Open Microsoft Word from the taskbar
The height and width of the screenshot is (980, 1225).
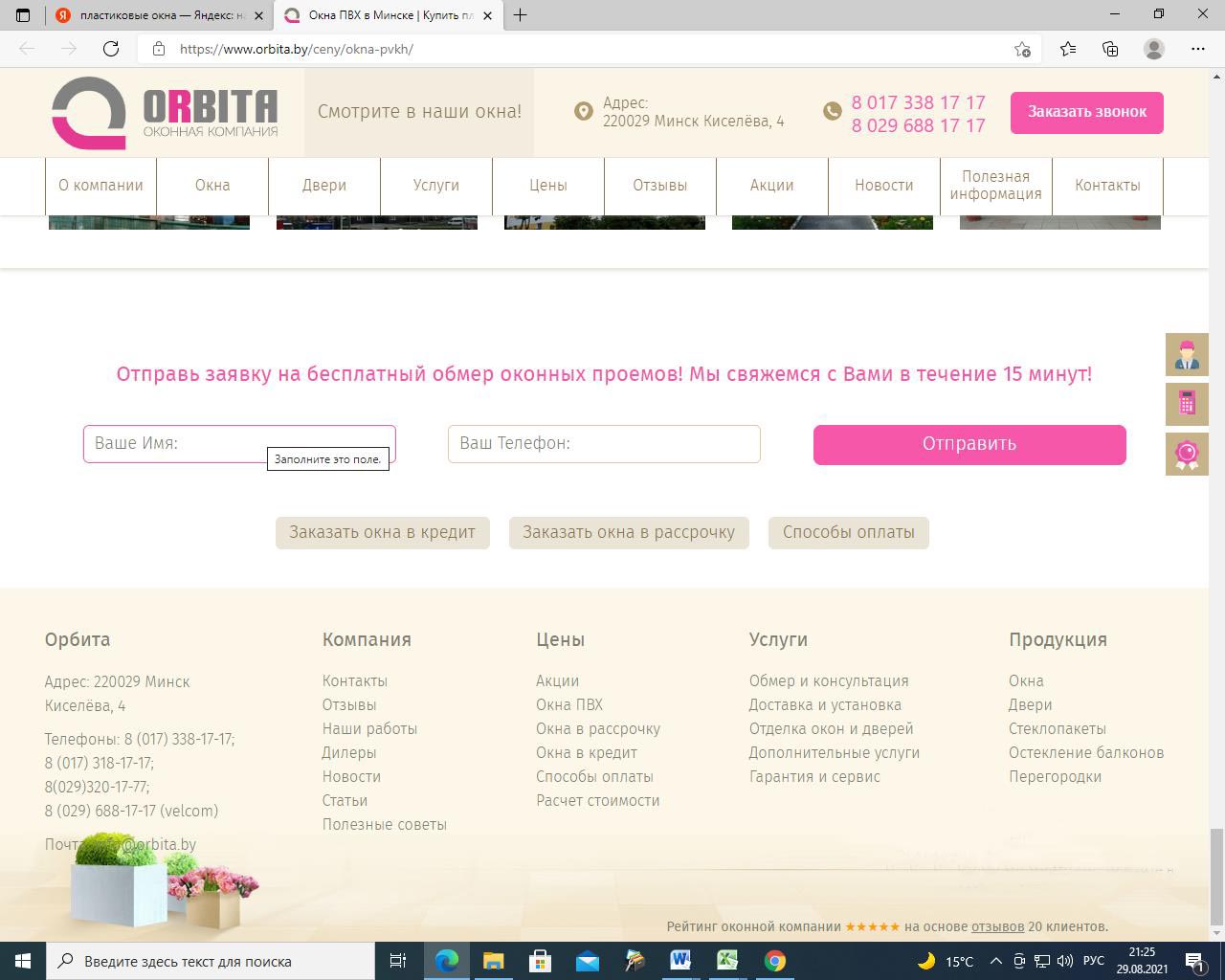click(x=680, y=960)
